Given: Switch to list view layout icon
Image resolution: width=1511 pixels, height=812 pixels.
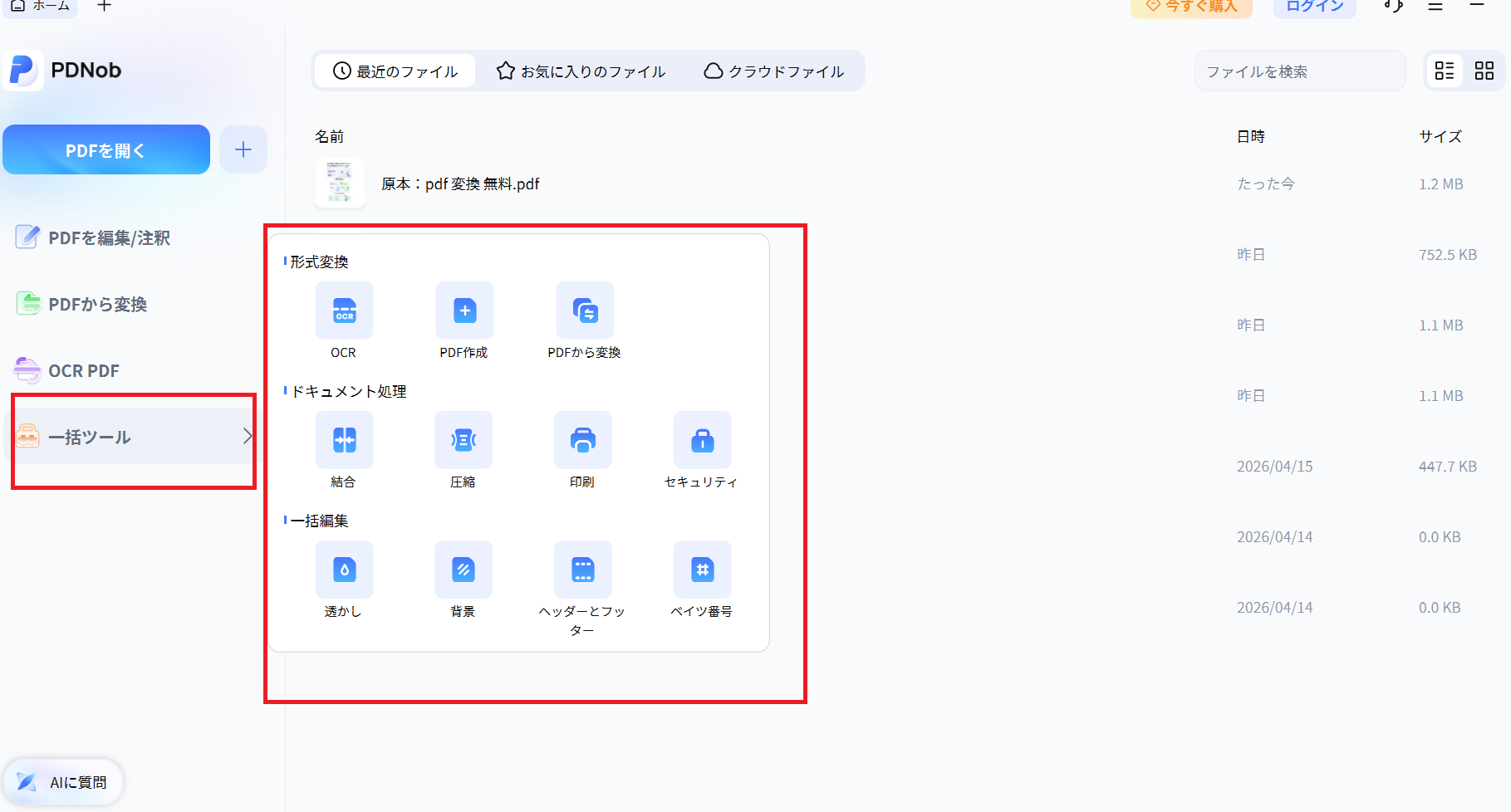Looking at the screenshot, I should point(1445,71).
